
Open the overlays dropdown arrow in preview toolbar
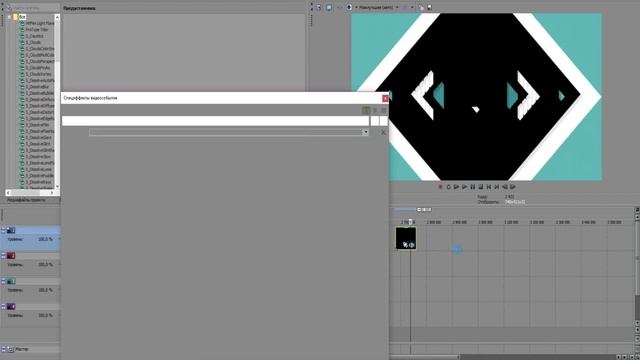[x=412, y=7]
